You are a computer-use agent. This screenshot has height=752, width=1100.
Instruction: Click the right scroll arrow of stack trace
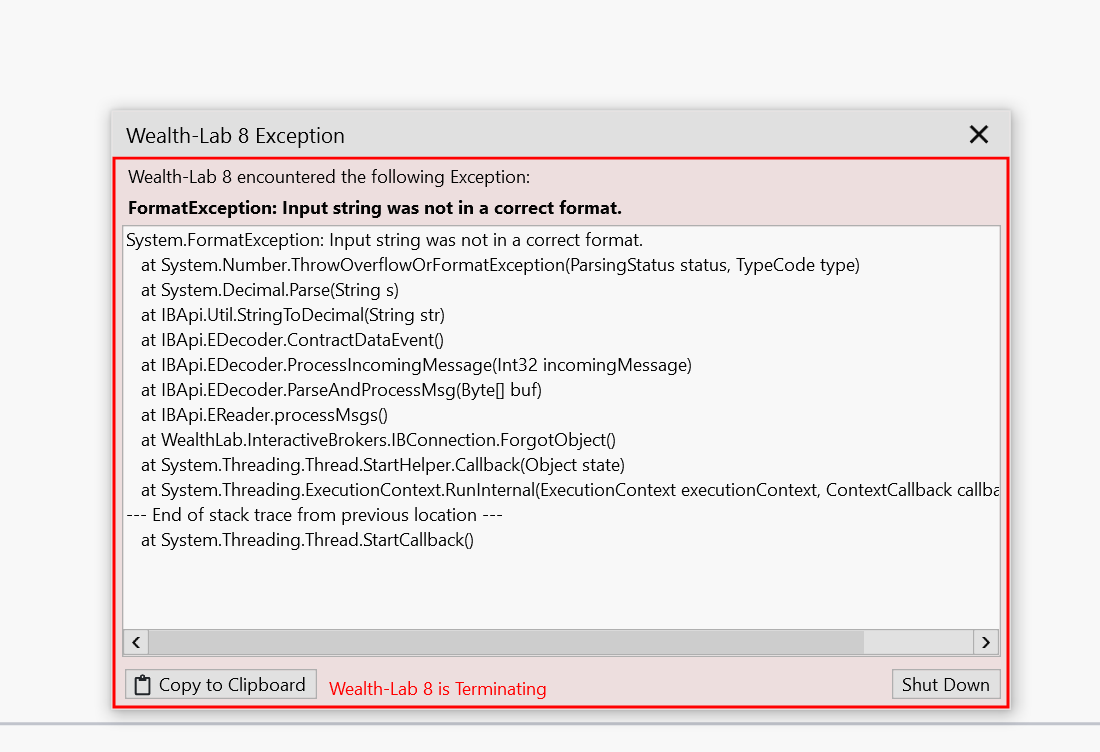[986, 643]
